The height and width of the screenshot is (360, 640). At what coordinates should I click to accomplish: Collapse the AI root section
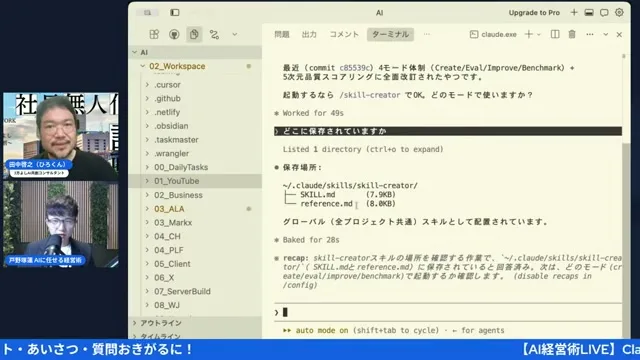195,52
